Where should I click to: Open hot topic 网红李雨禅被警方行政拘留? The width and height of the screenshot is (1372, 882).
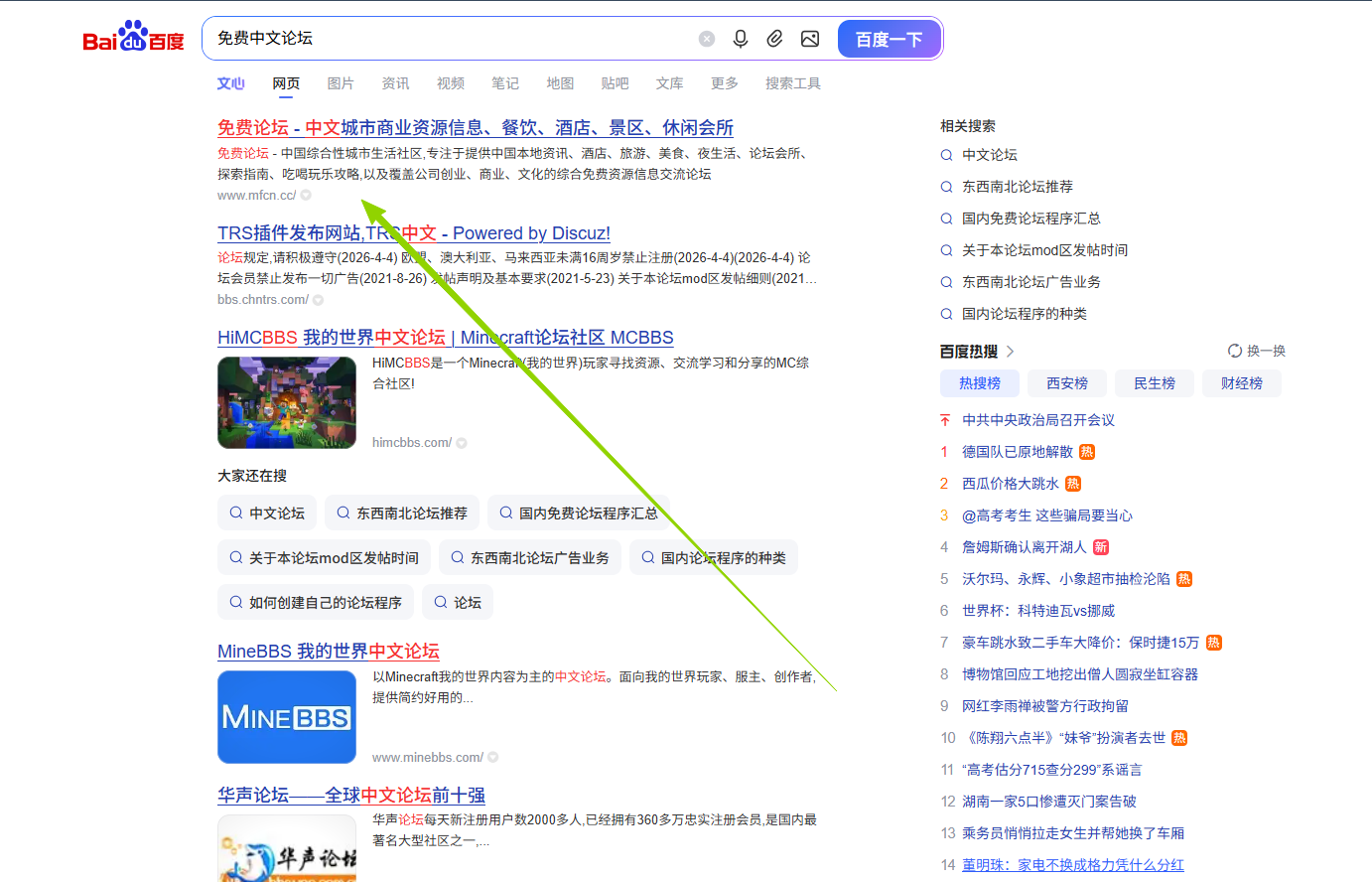pyautogui.click(x=1045, y=706)
